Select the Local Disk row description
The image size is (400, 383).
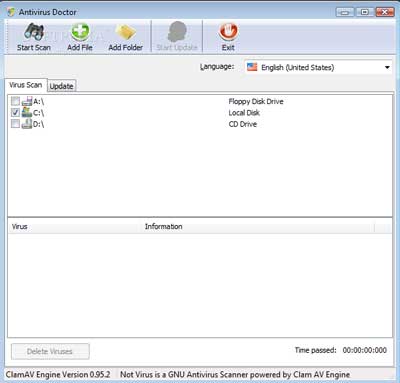tap(244, 113)
